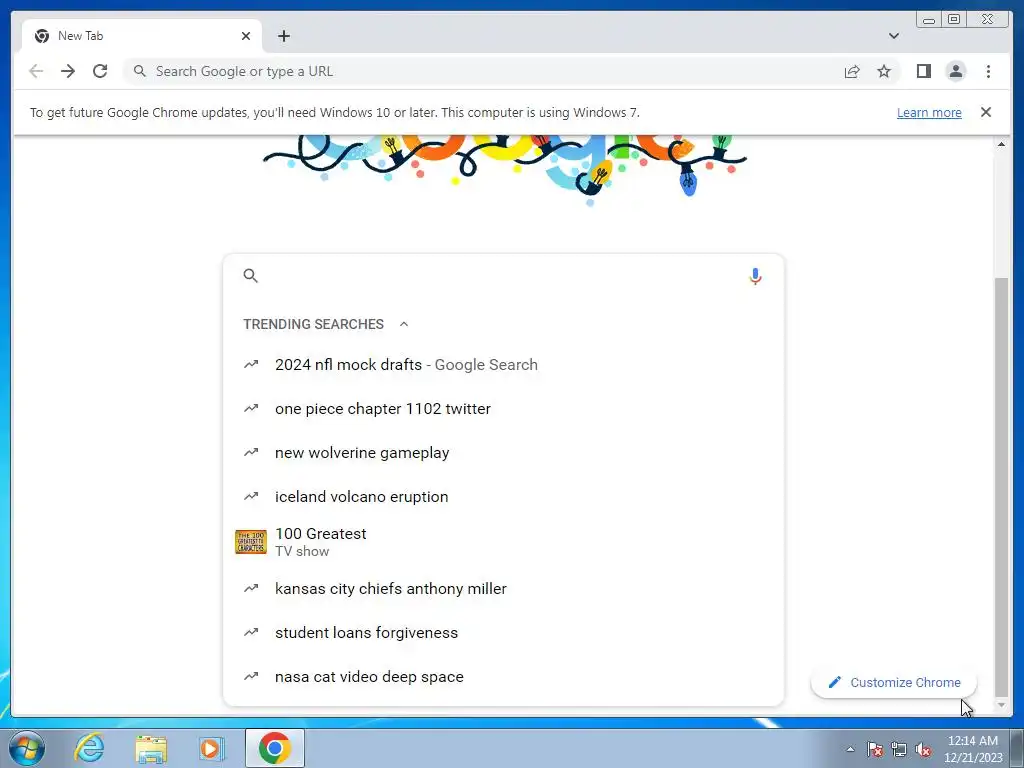
Task: Click the muted volume tray icon
Action: point(923,749)
